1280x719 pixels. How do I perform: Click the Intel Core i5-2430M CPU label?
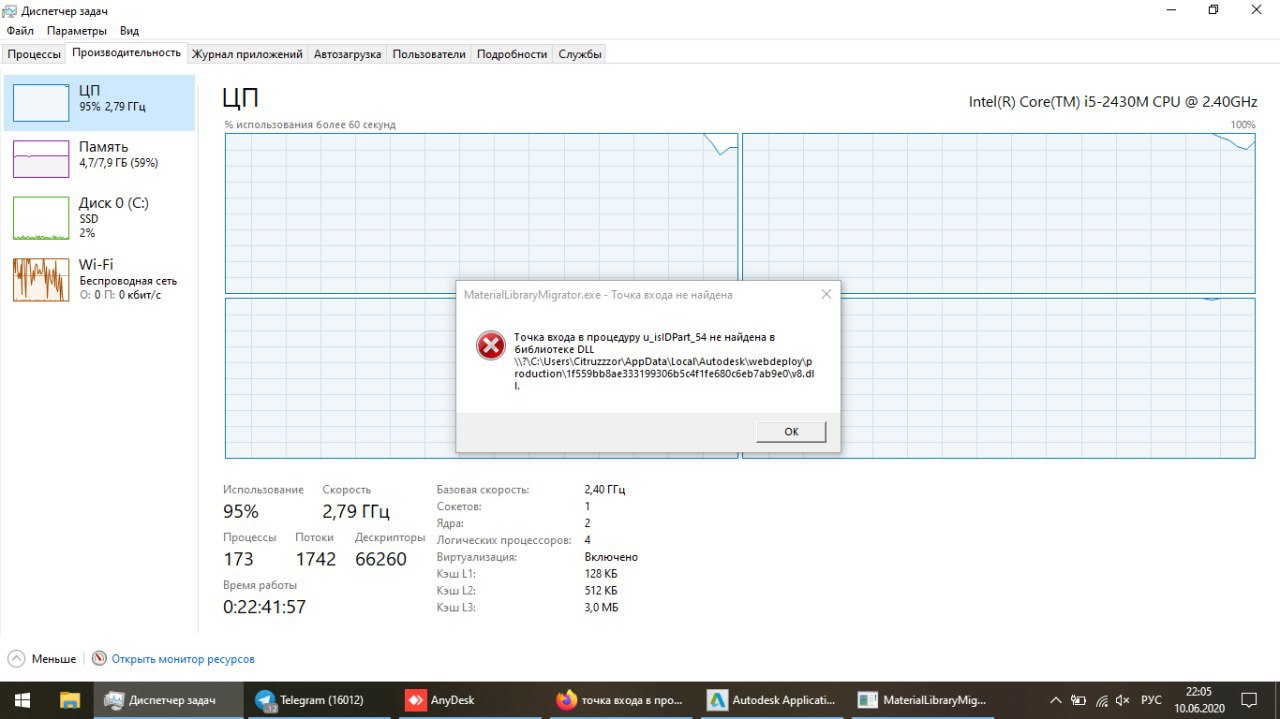(1113, 101)
